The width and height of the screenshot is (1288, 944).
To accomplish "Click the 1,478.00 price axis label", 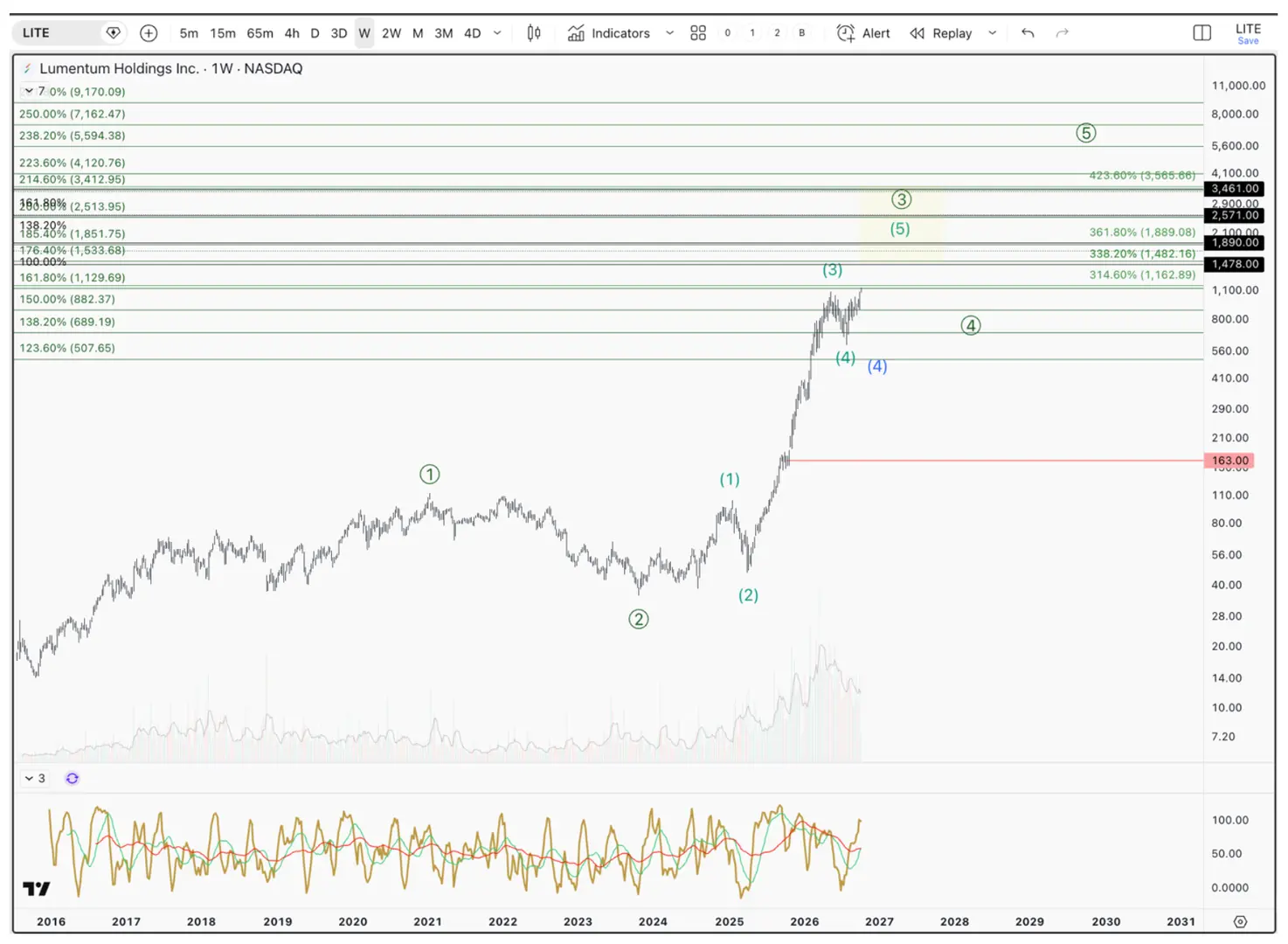I will [x=1235, y=264].
